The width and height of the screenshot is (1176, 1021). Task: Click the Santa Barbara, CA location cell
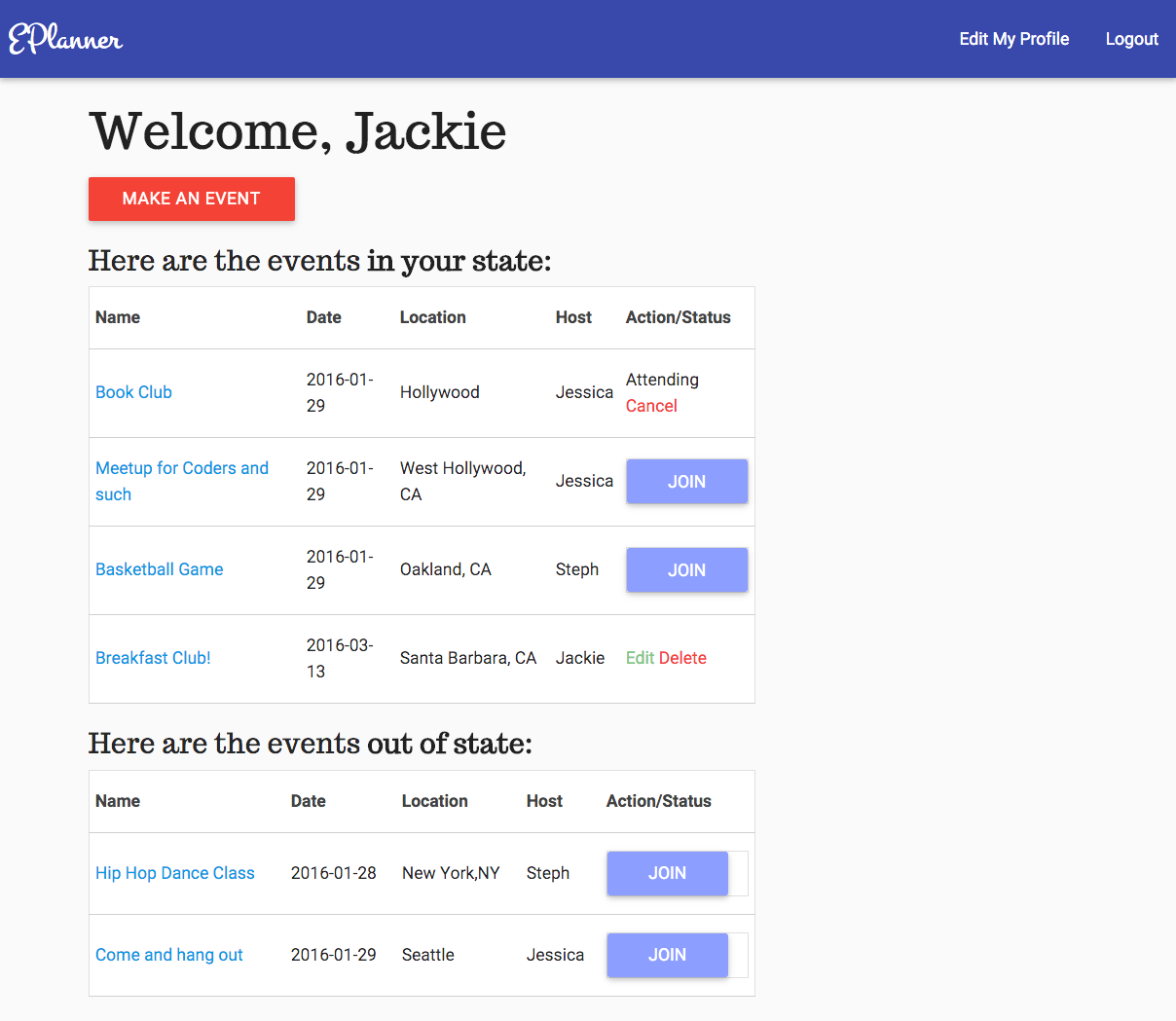pos(468,658)
